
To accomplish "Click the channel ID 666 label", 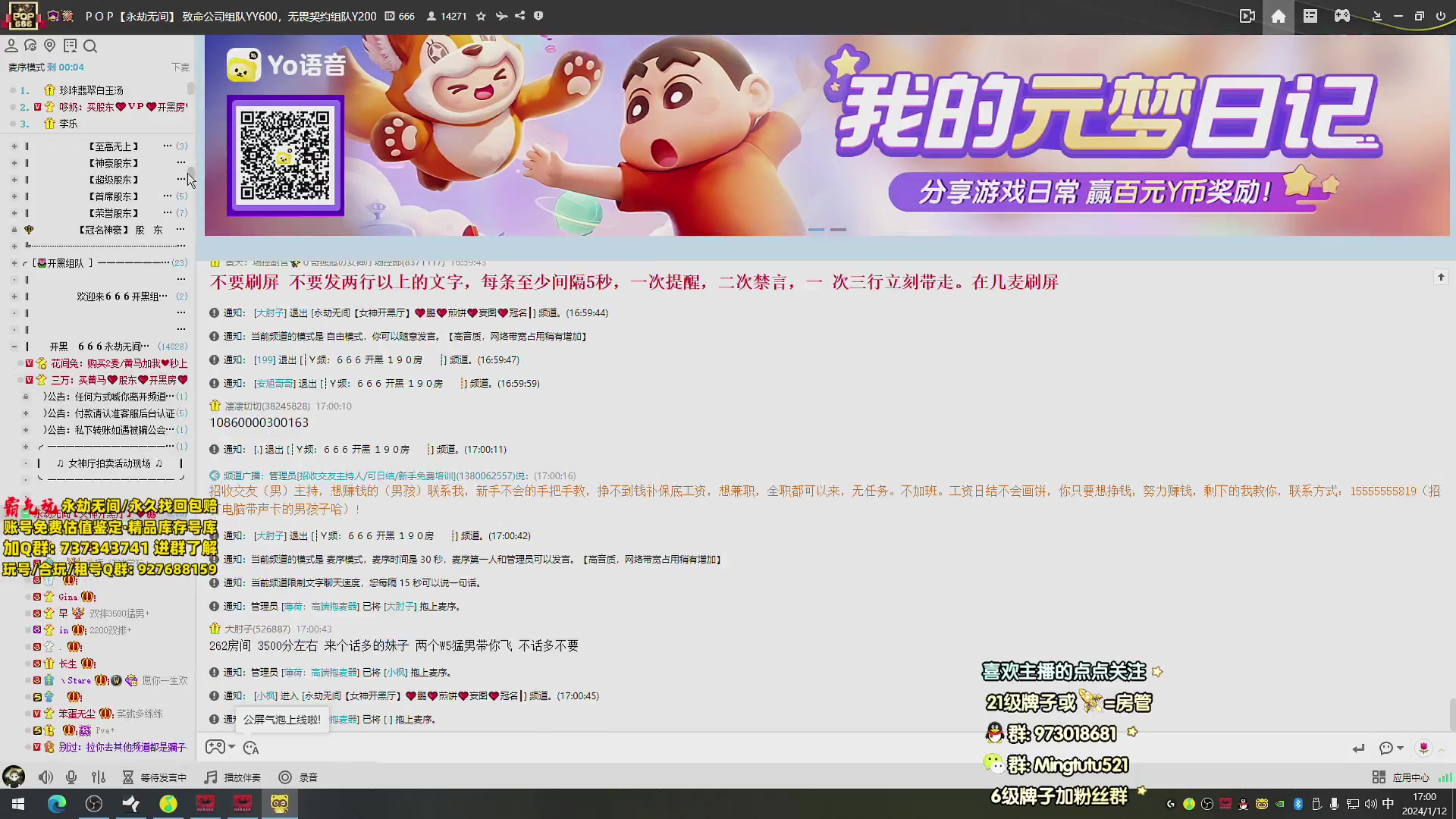I will pyautogui.click(x=400, y=16).
